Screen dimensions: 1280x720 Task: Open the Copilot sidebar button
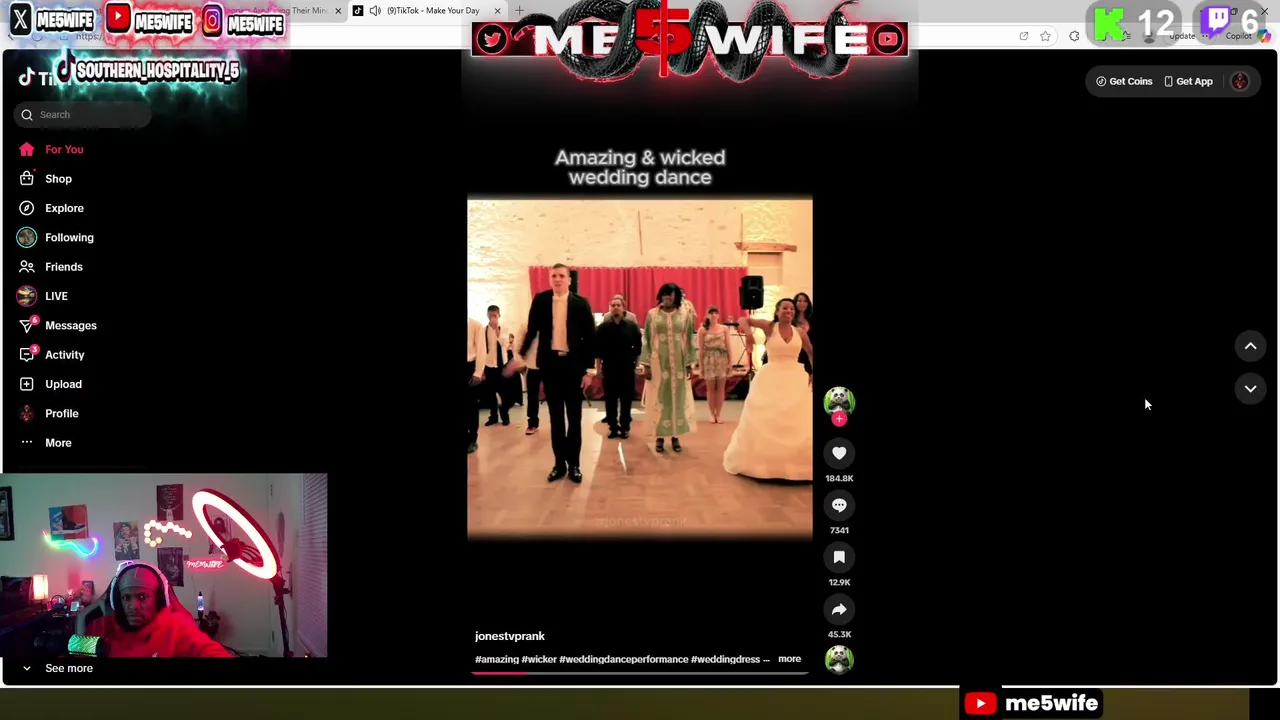1264,36
